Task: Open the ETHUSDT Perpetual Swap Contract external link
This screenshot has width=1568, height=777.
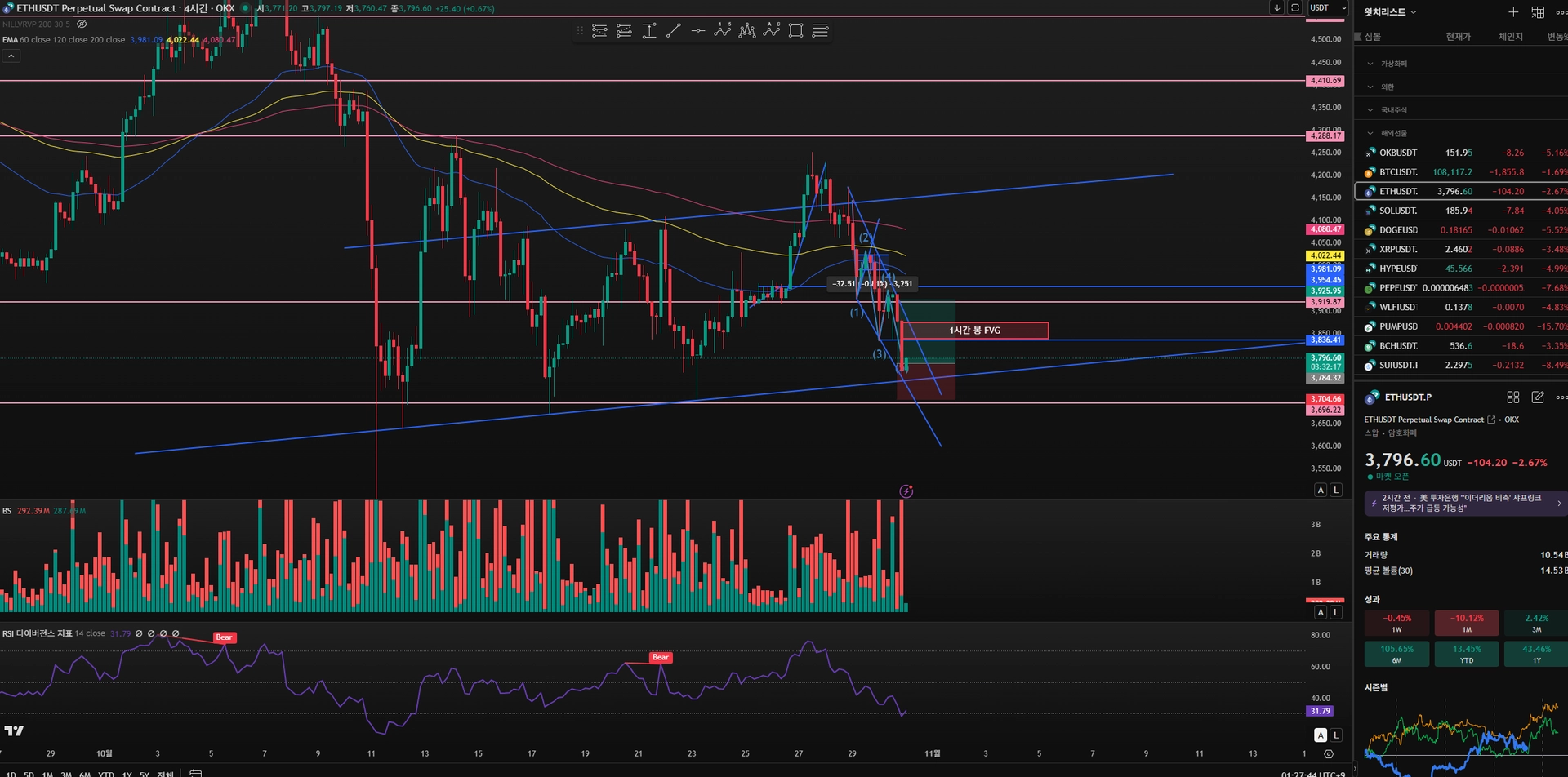Action: click(x=1491, y=420)
